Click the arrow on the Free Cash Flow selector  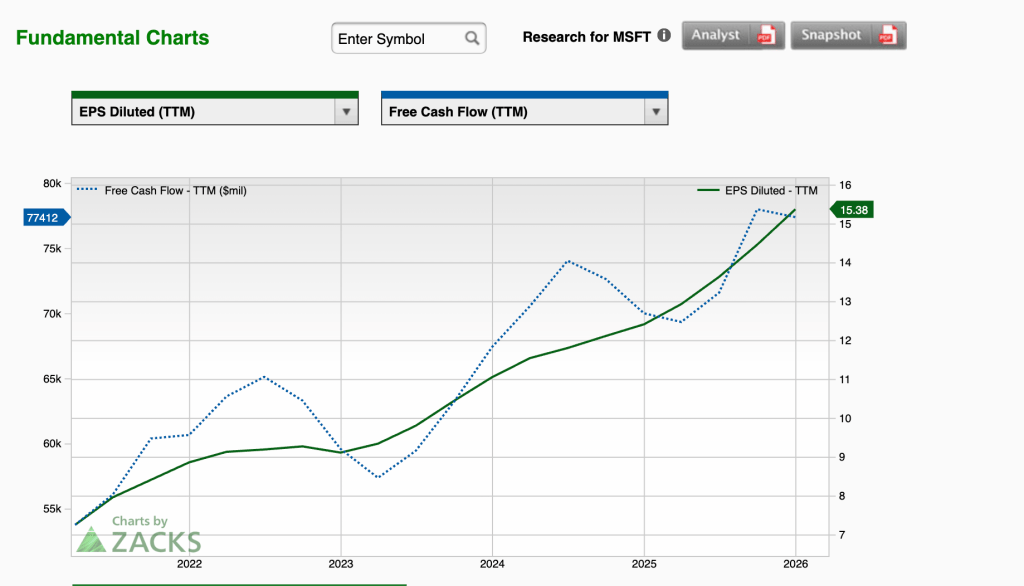pyautogui.click(x=655, y=112)
